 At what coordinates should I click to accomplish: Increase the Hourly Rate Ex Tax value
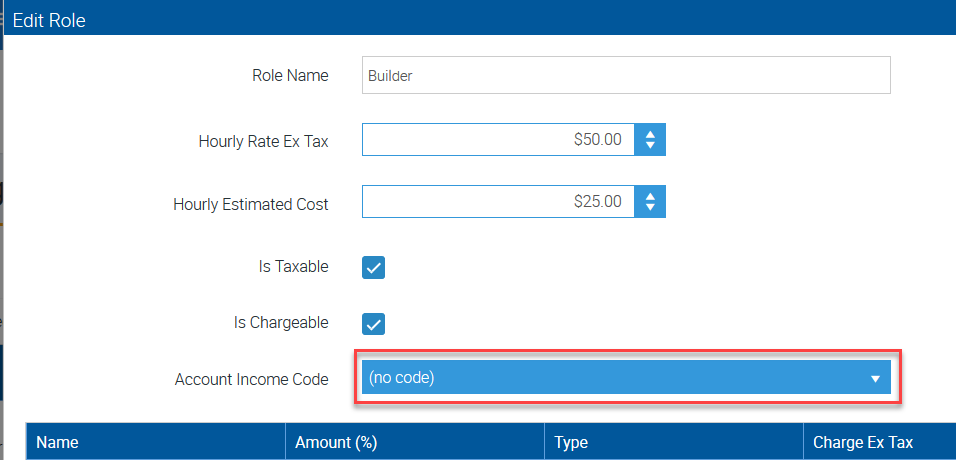coord(650,134)
